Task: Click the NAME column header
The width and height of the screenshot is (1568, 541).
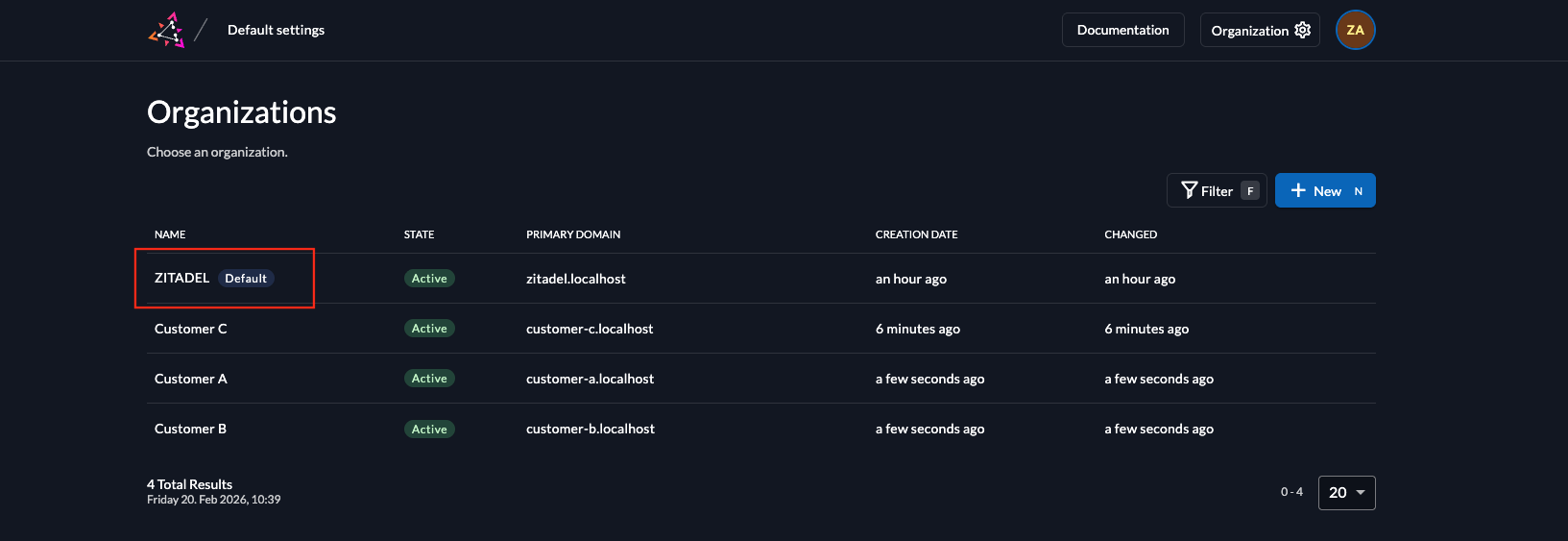Action: [170, 234]
